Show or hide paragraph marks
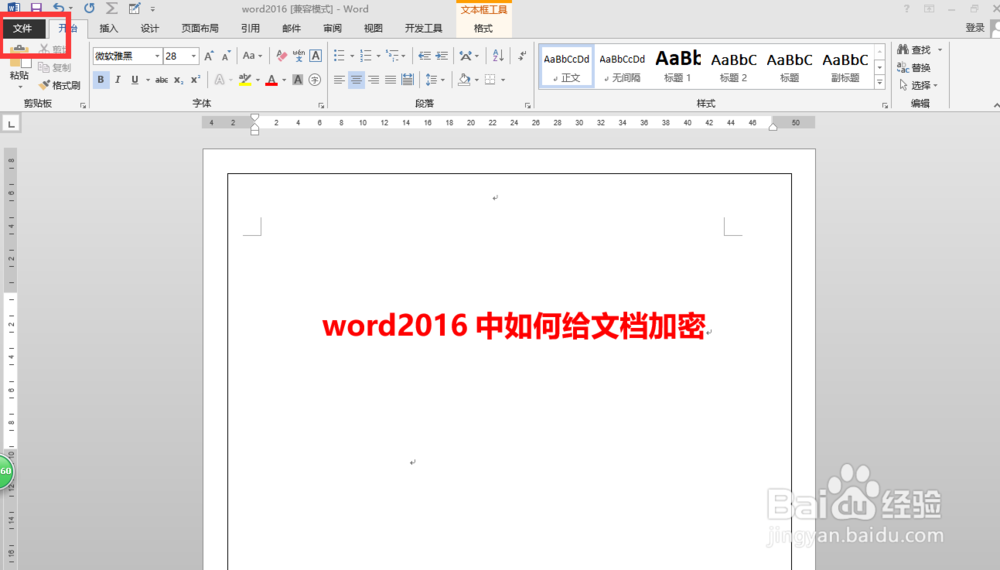Image resolution: width=1000 pixels, height=570 pixels. click(x=522, y=56)
